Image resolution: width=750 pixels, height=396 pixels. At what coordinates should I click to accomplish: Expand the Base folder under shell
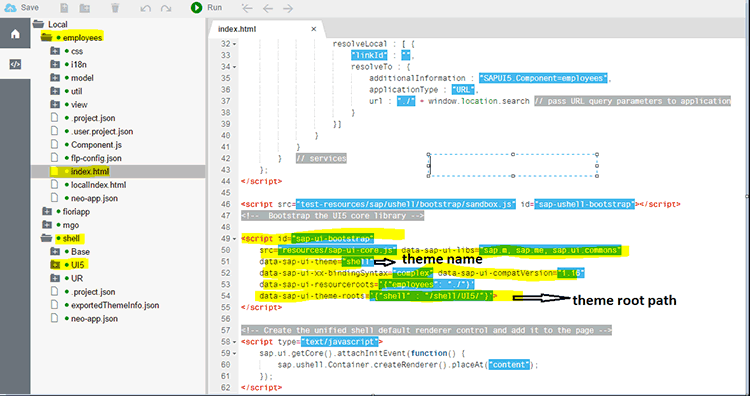click(55, 252)
